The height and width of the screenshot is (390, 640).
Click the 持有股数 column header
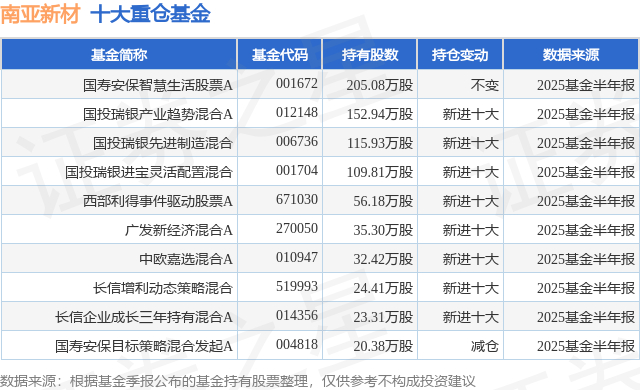point(370,55)
